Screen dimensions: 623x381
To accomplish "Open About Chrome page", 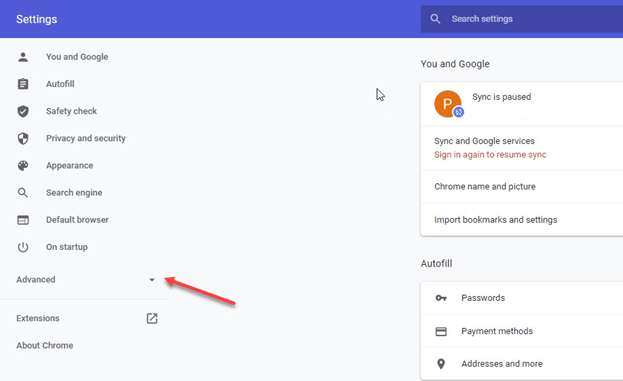I will pos(44,345).
